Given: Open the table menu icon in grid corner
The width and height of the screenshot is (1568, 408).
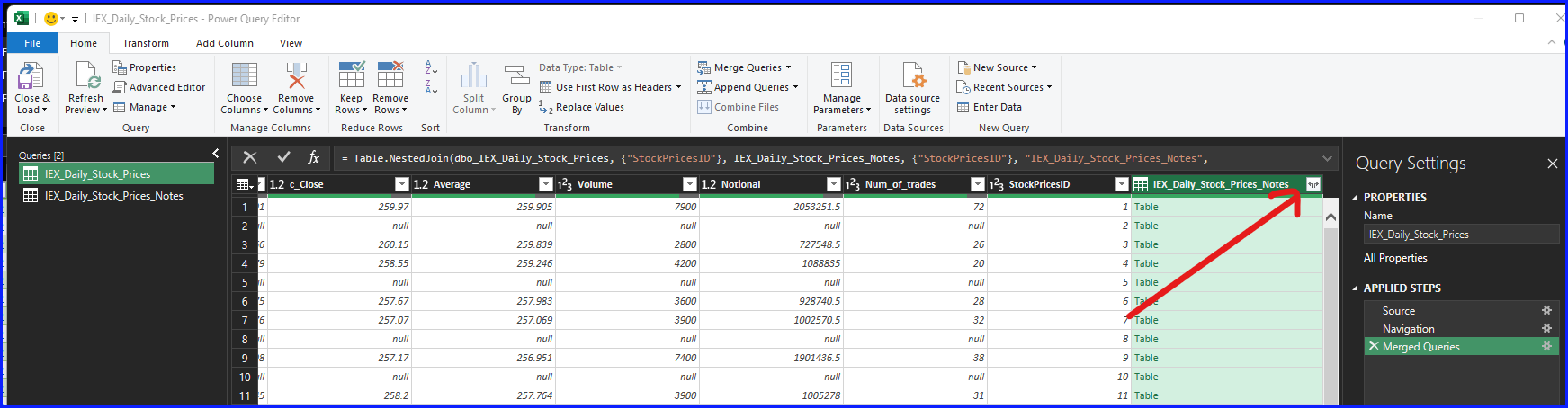Looking at the screenshot, I should coord(244,184).
